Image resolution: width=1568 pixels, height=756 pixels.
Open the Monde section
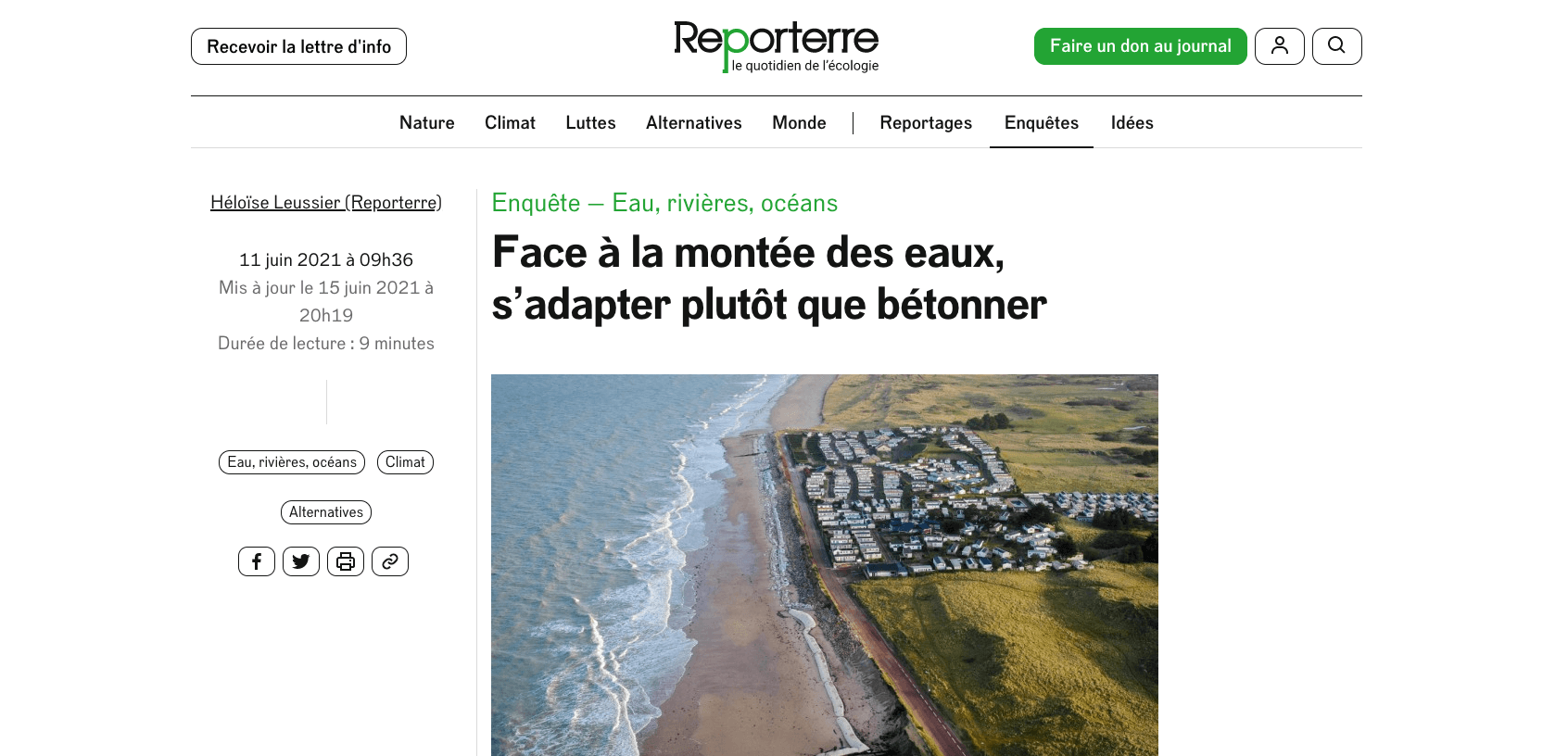[x=799, y=122]
